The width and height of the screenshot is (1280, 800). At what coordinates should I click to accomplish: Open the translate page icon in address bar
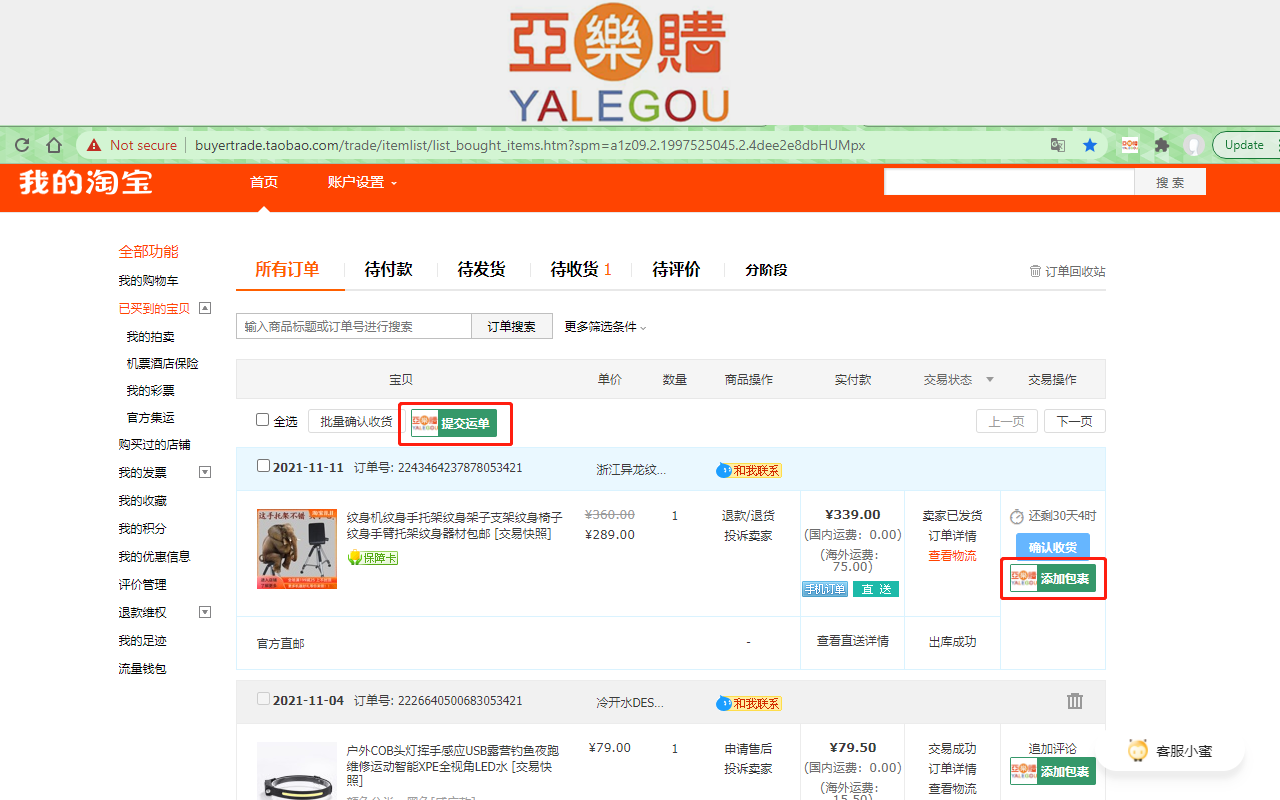click(1057, 145)
